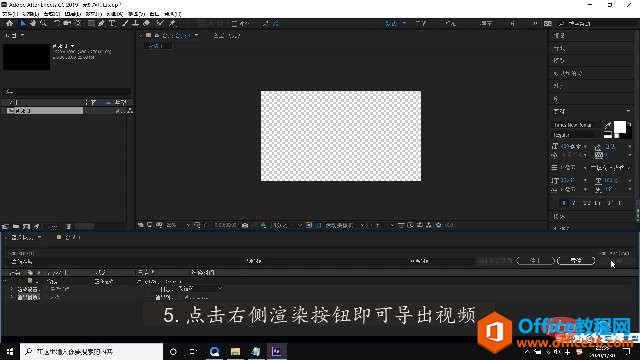Open the Times New Roman font family dropdown
This screenshot has width=640, height=360.
pos(576,125)
